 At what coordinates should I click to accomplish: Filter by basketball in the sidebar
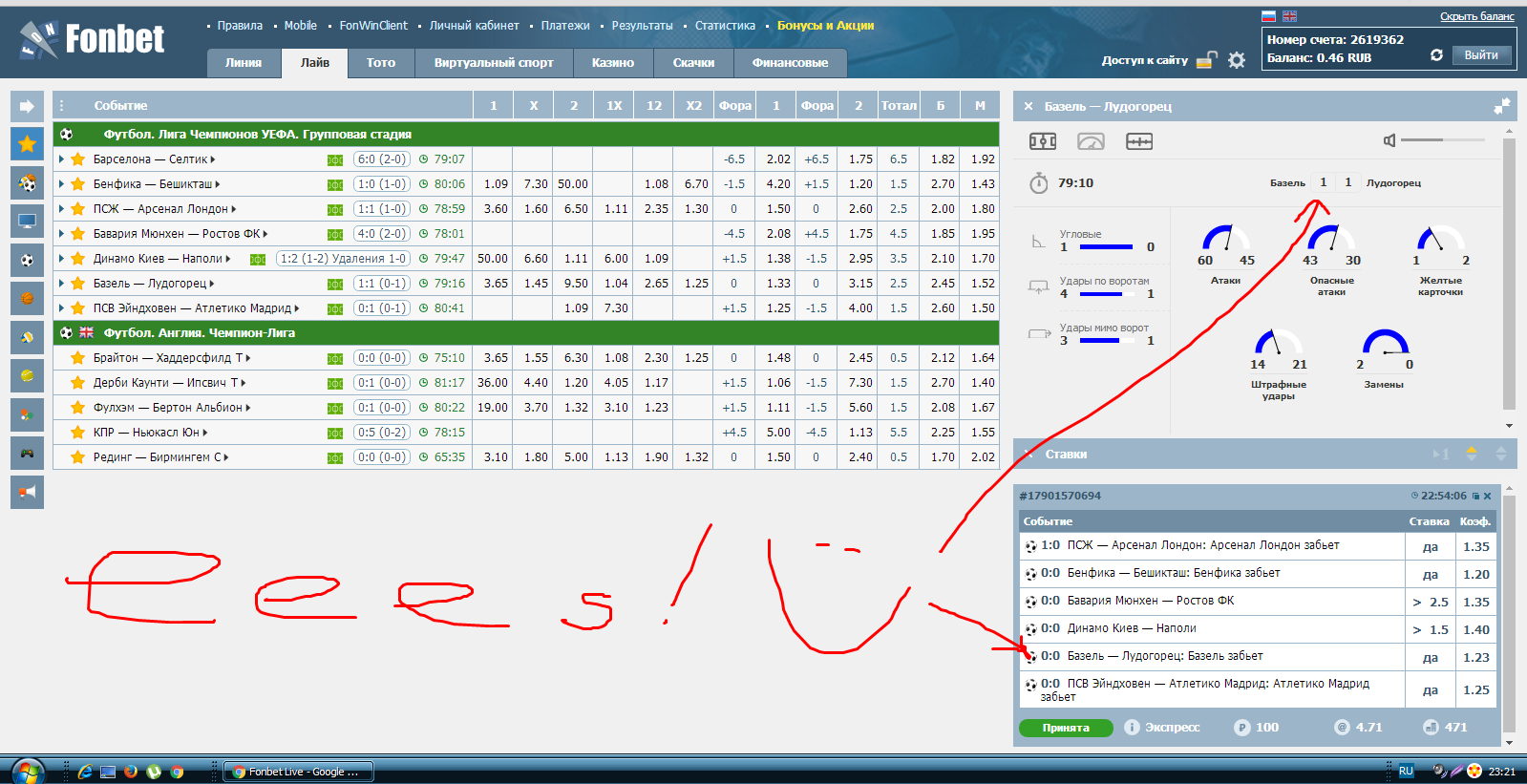27,299
